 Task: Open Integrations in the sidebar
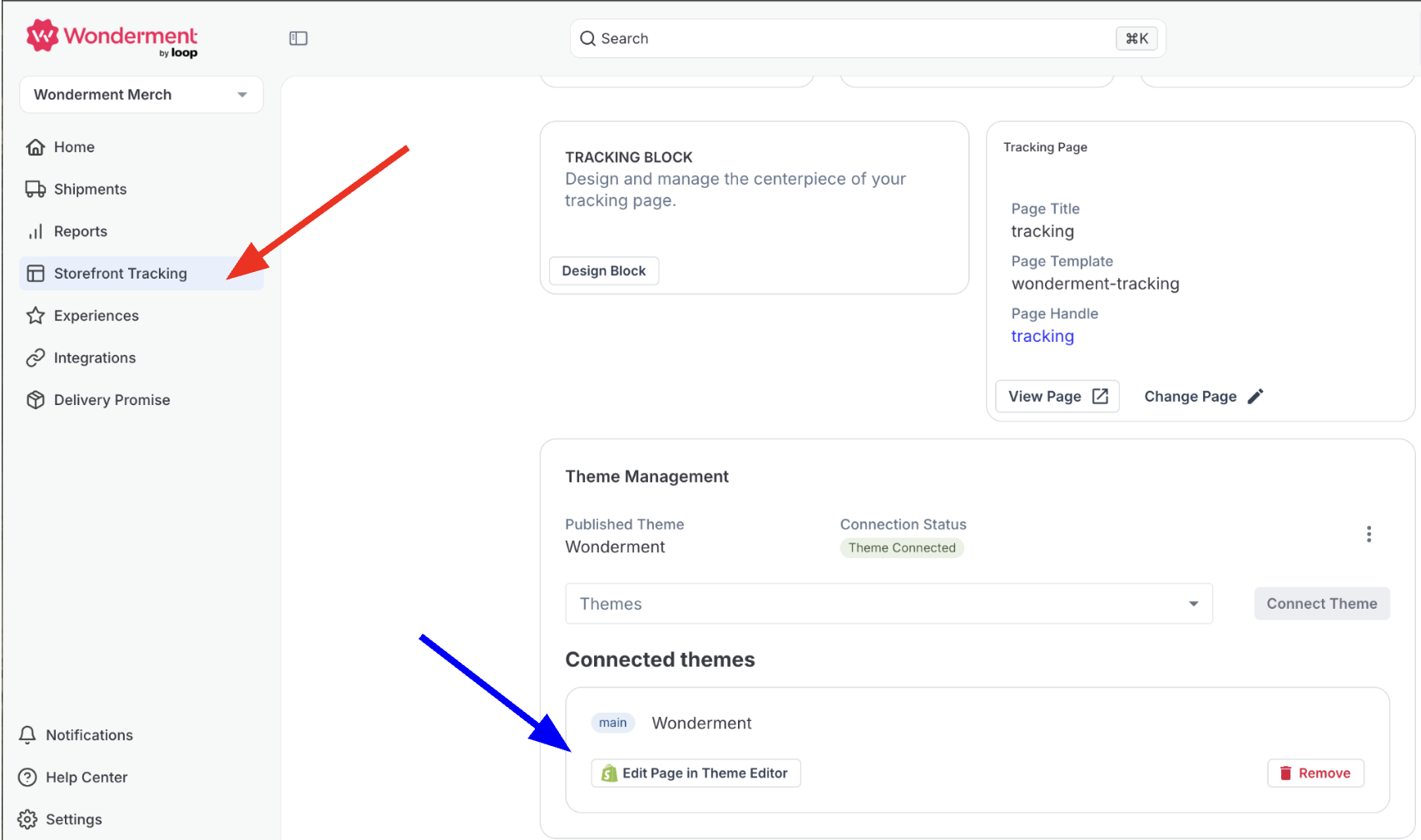pos(141,358)
